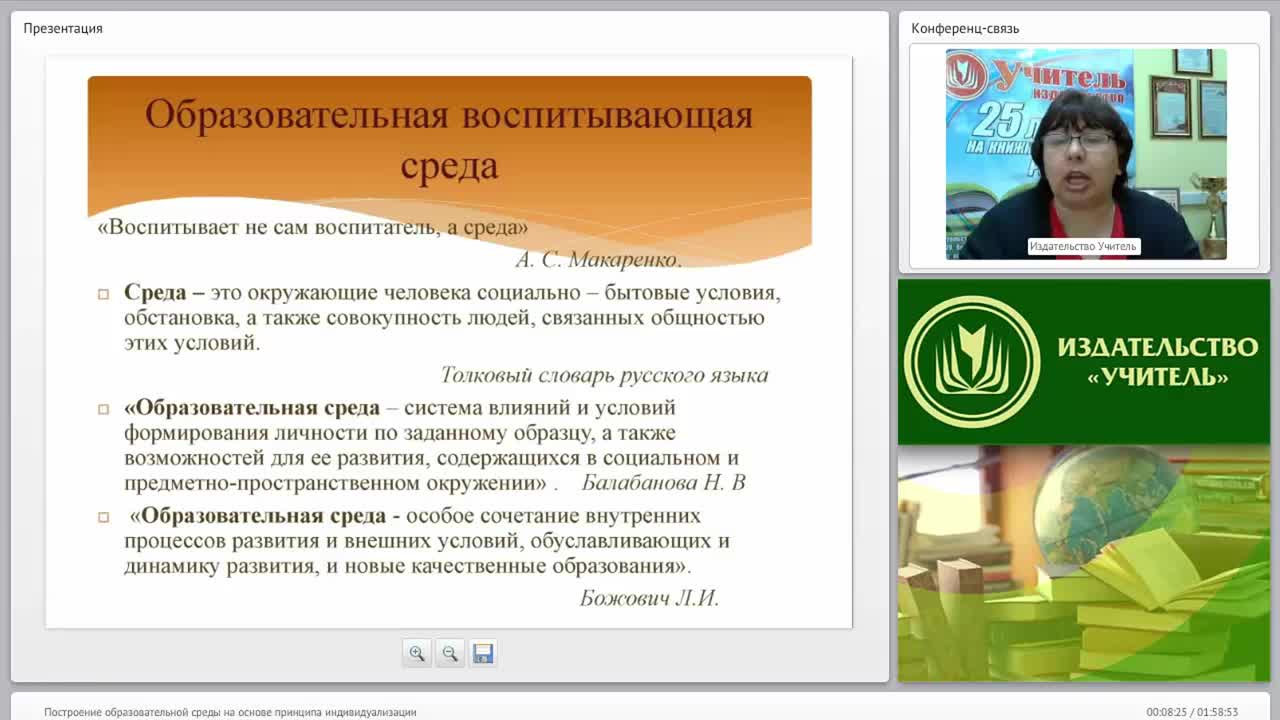Click the bolded term 'Среда –' in first bullet
This screenshot has height=720, width=1280.
tap(164, 293)
